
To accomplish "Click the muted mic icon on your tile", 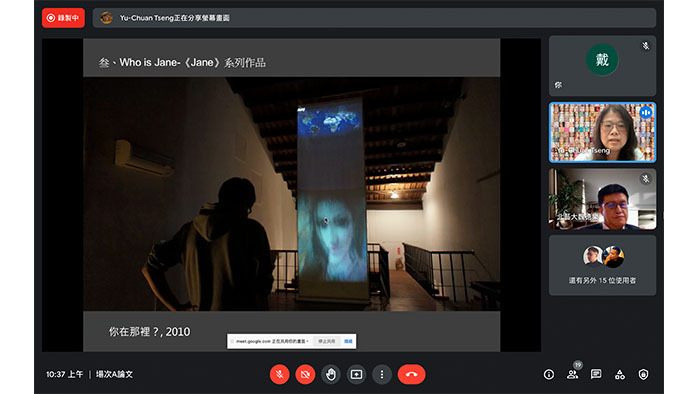I will [646, 46].
